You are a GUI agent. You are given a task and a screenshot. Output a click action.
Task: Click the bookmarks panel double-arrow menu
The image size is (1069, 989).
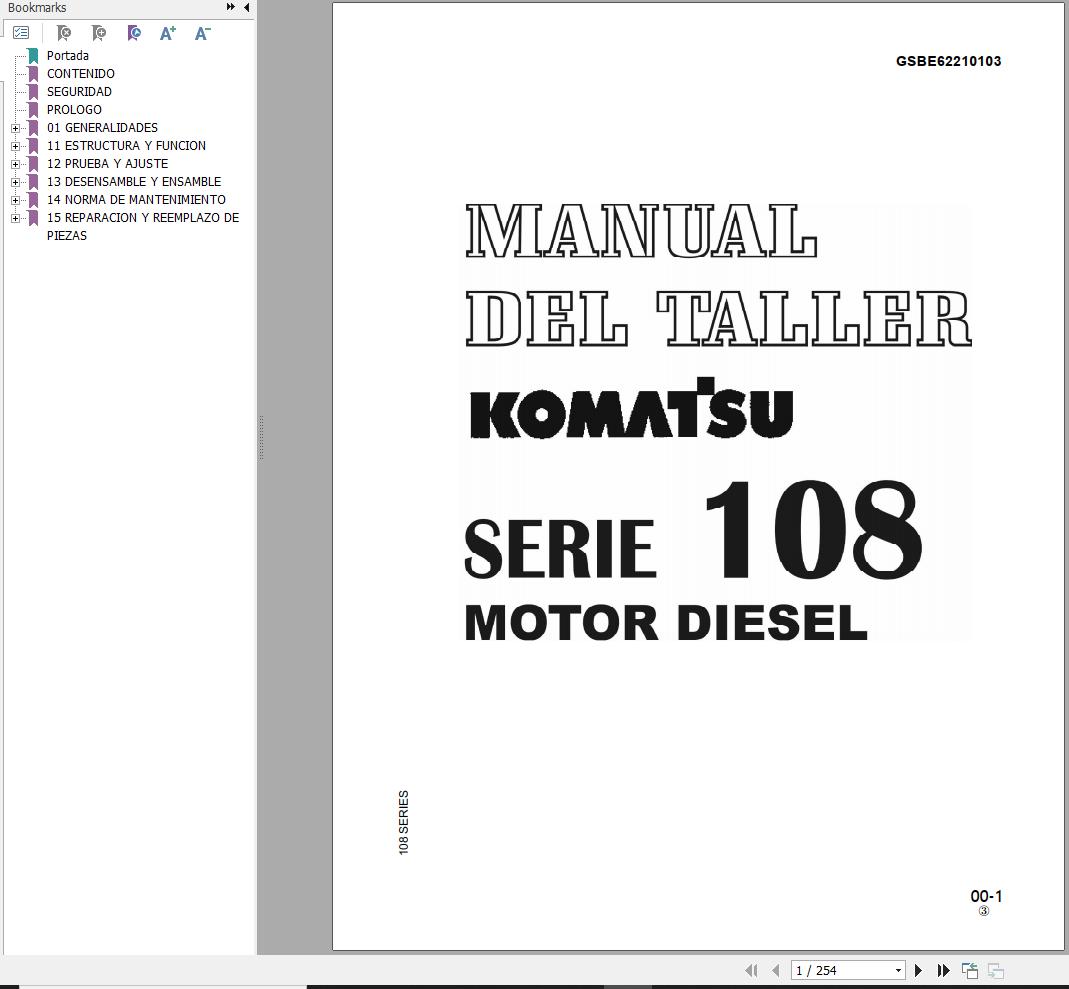(x=230, y=7)
